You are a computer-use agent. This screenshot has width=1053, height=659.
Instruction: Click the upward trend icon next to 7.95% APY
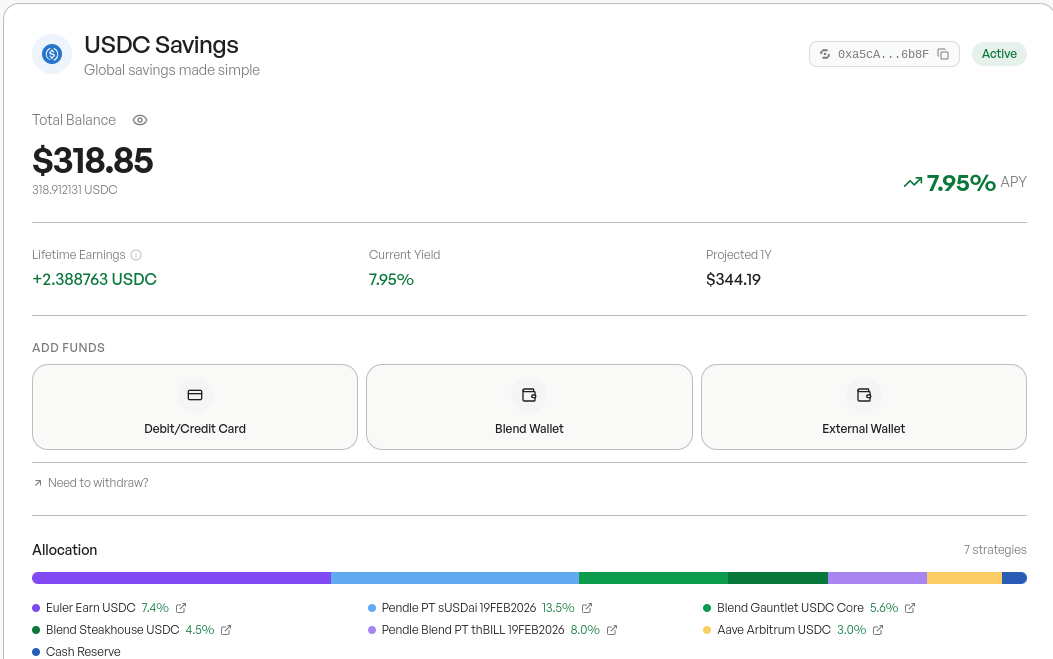point(913,183)
